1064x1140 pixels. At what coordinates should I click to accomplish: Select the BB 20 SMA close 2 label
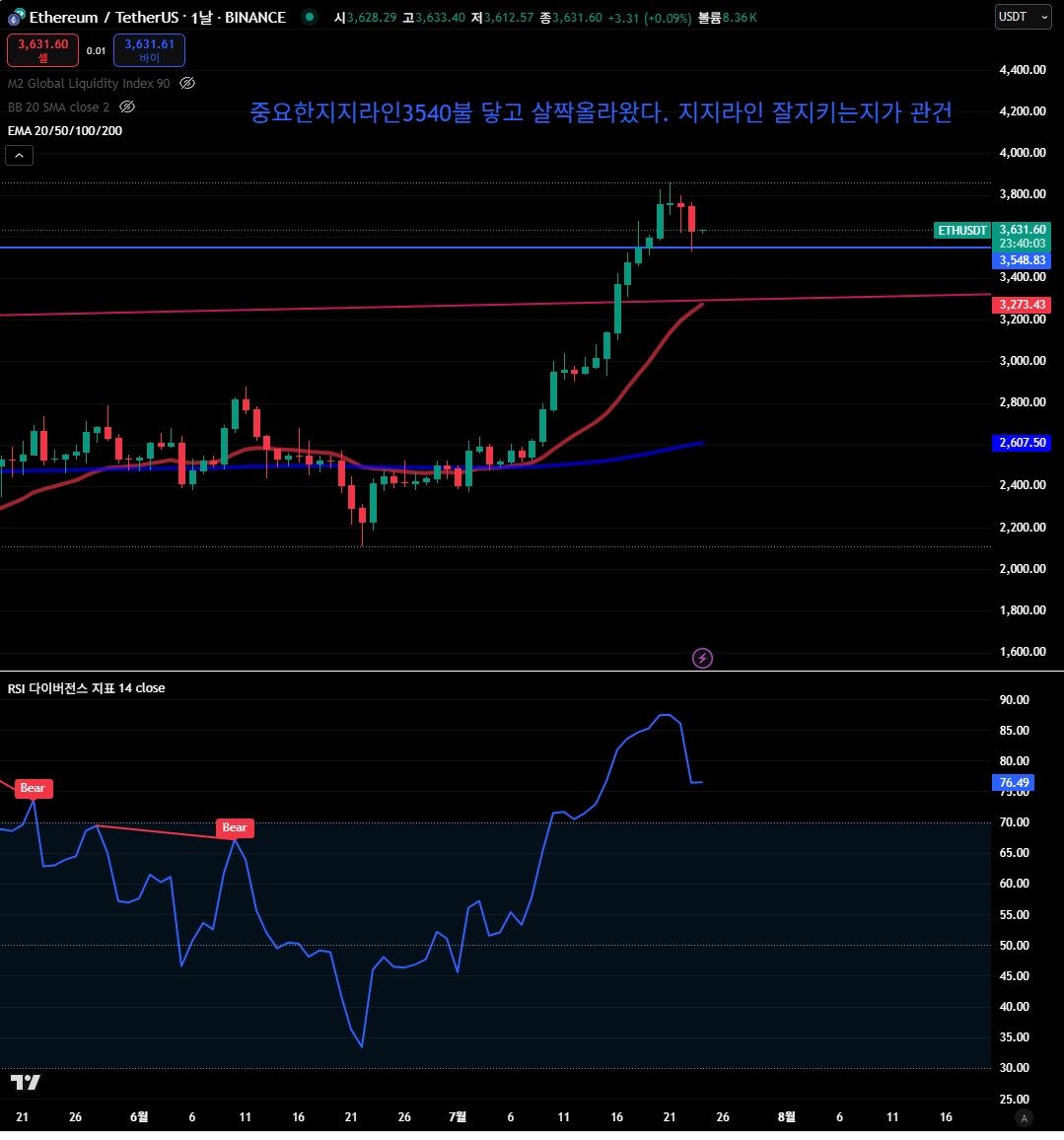pyautogui.click(x=59, y=107)
